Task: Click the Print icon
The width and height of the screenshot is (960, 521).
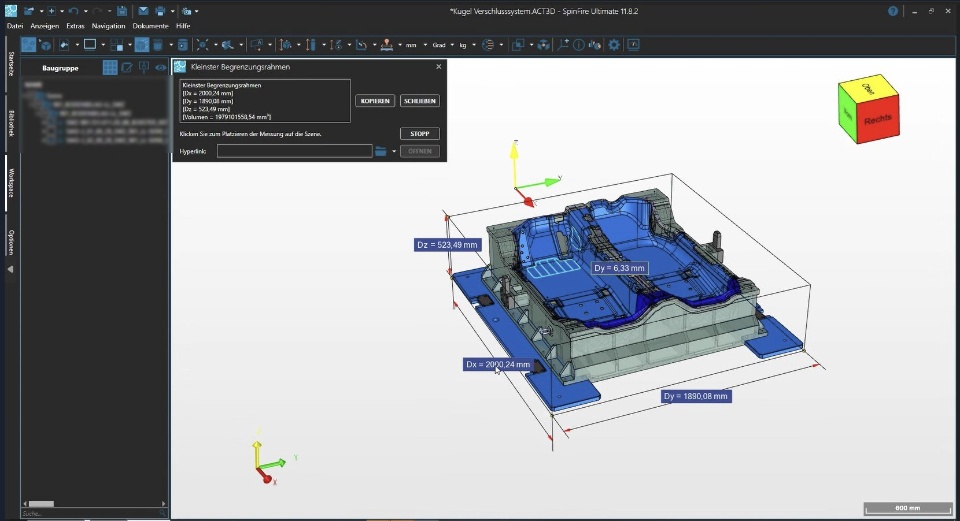Action: [160, 11]
